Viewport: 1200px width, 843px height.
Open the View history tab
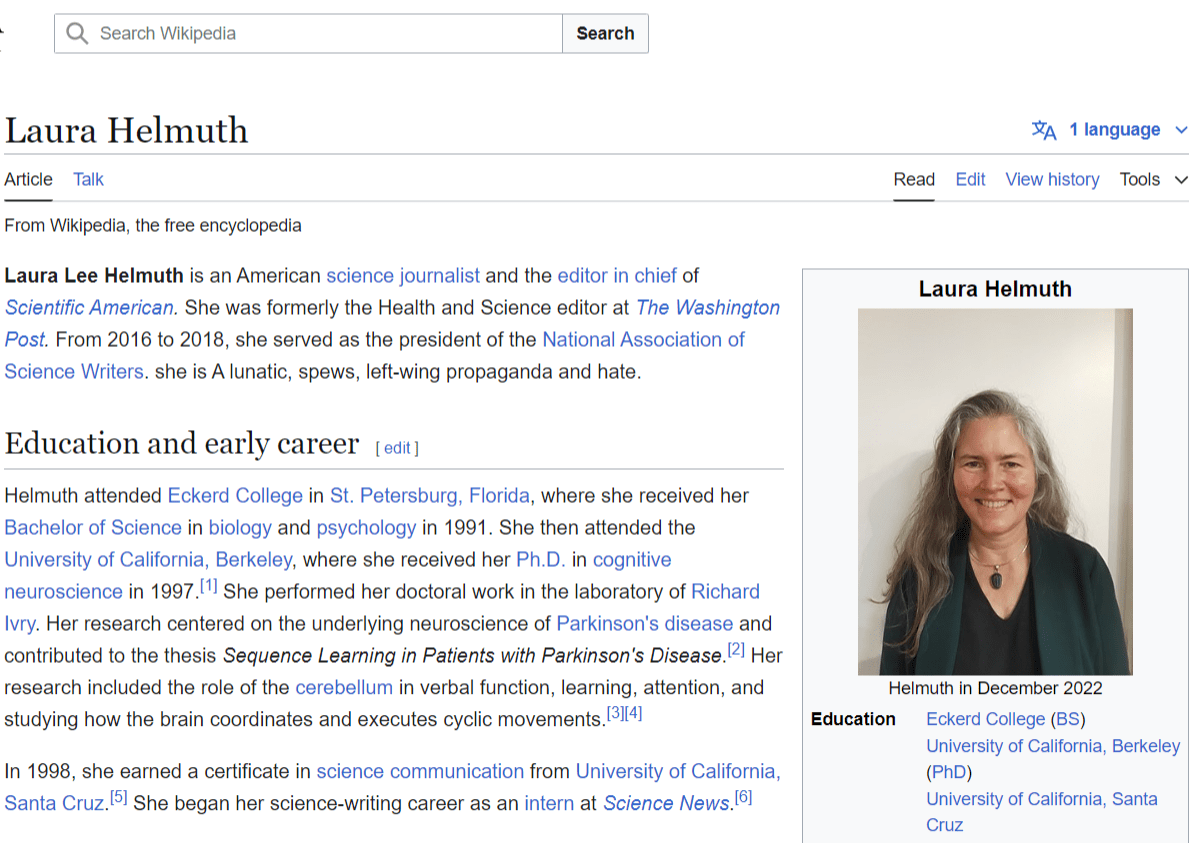pos(1052,180)
